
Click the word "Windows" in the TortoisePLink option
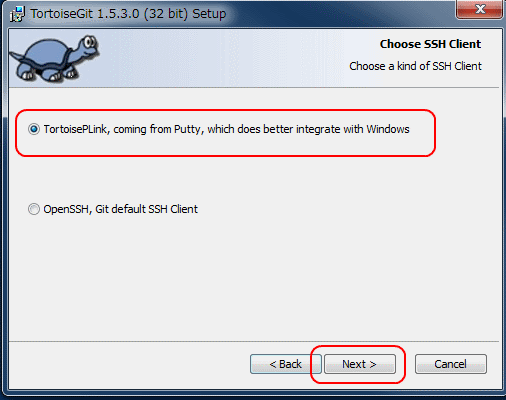388,129
